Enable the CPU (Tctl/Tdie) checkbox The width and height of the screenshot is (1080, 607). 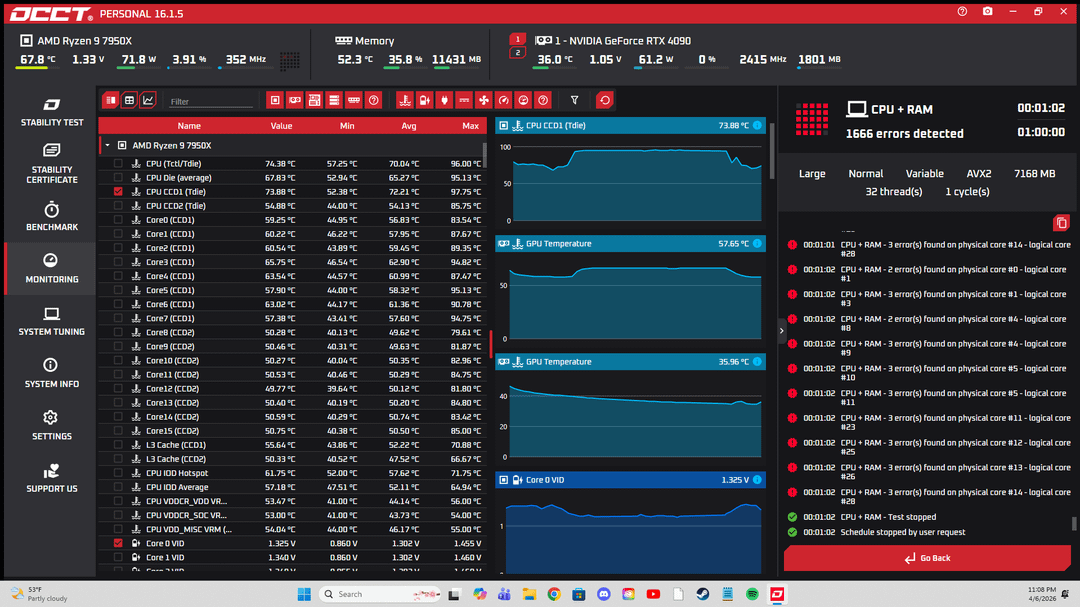tap(118, 163)
